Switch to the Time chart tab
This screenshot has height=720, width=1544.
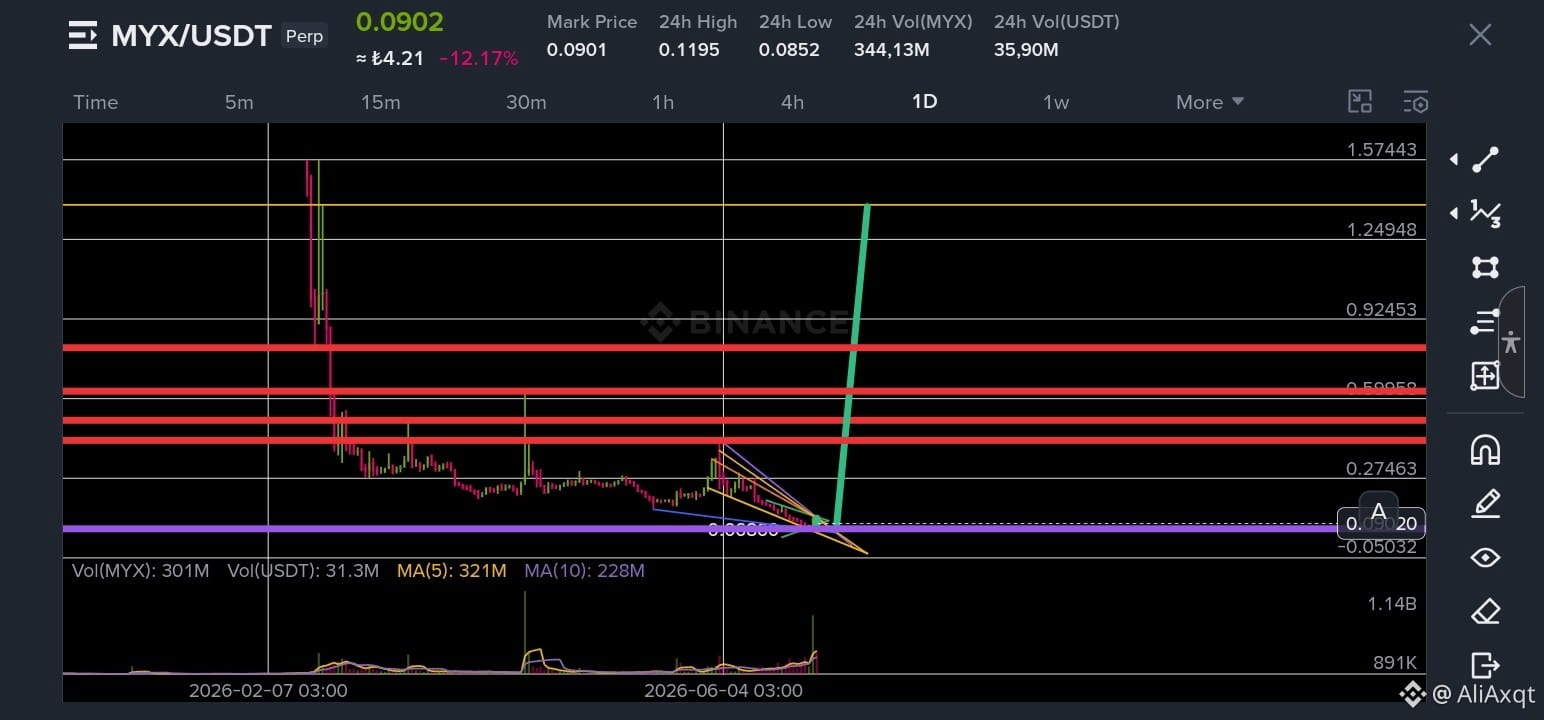pos(96,102)
